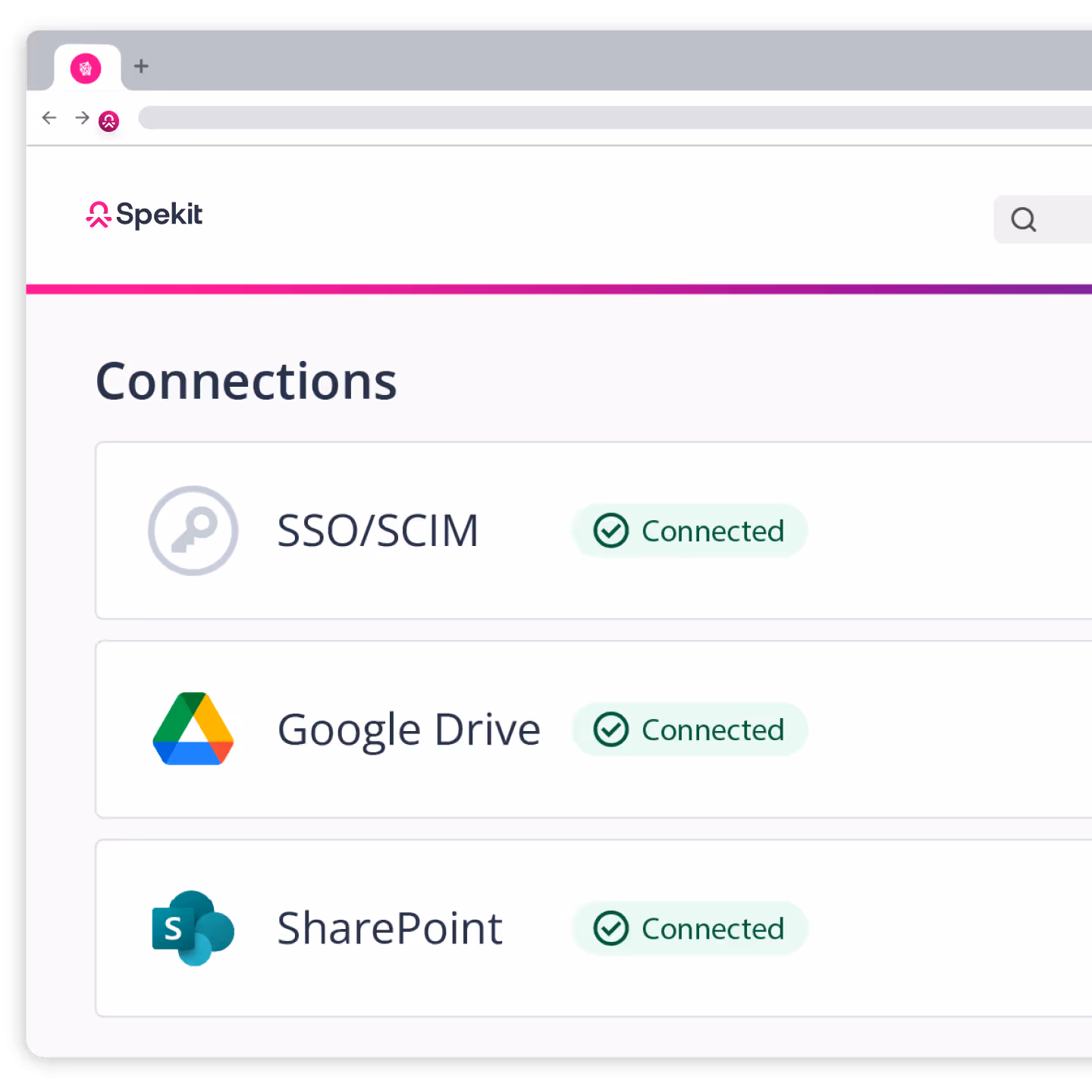Select the SSO/SCIM connection name
Image resolution: width=1092 pixels, height=1092 pixels.
pyautogui.click(x=378, y=531)
